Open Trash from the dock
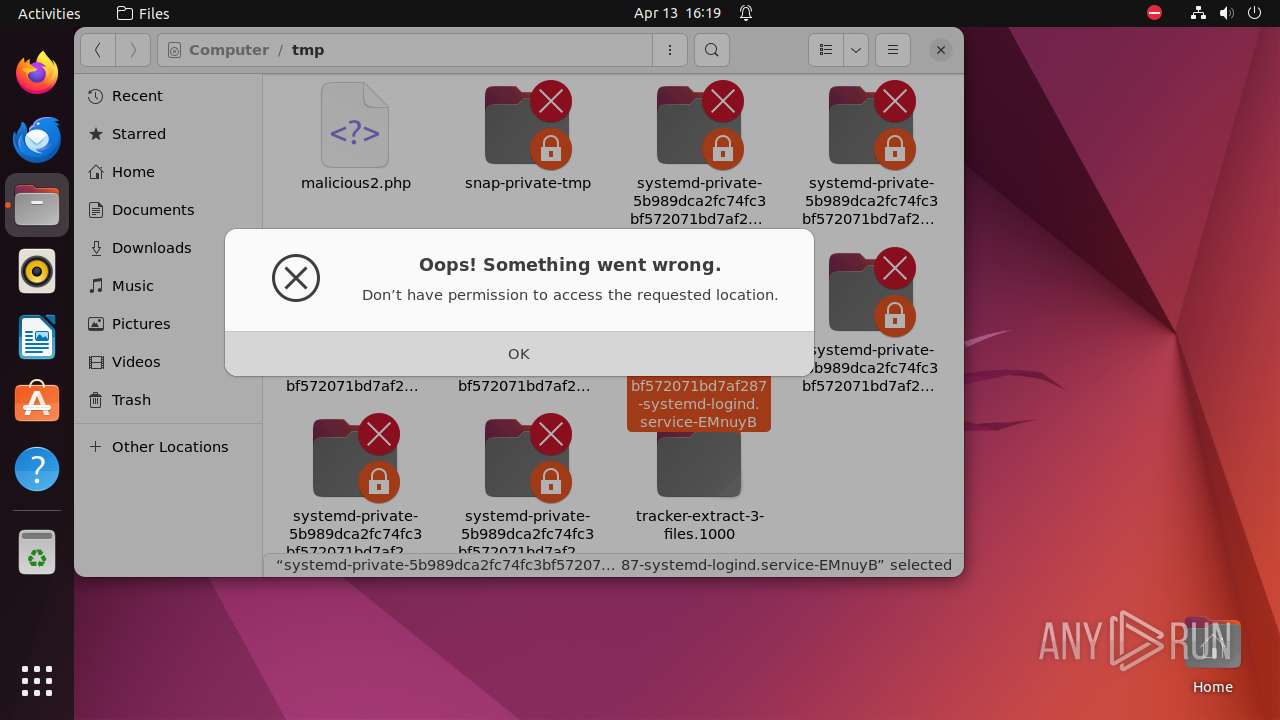The width and height of the screenshot is (1280, 720). pos(37,552)
